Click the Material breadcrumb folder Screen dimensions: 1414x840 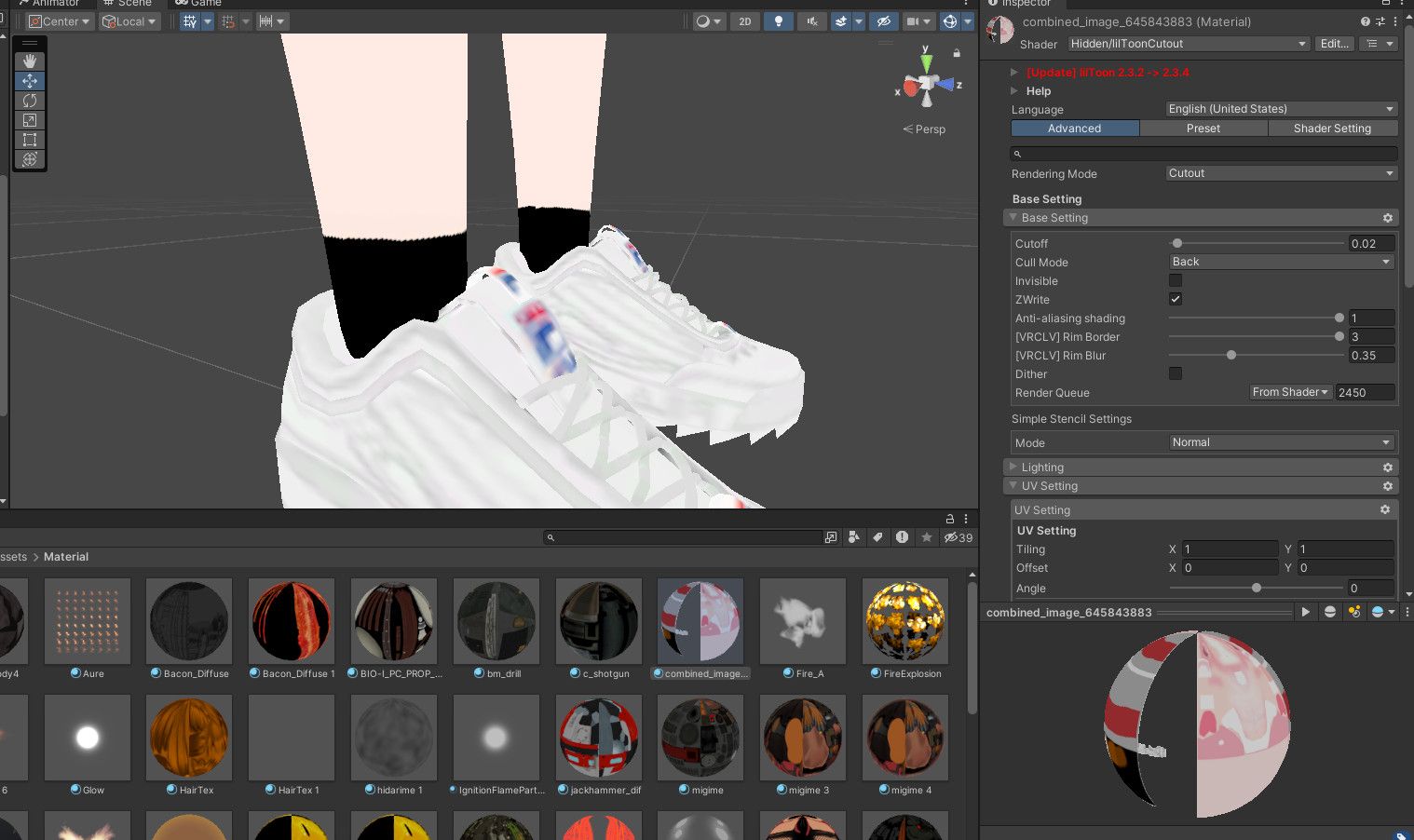tap(66, 557)
